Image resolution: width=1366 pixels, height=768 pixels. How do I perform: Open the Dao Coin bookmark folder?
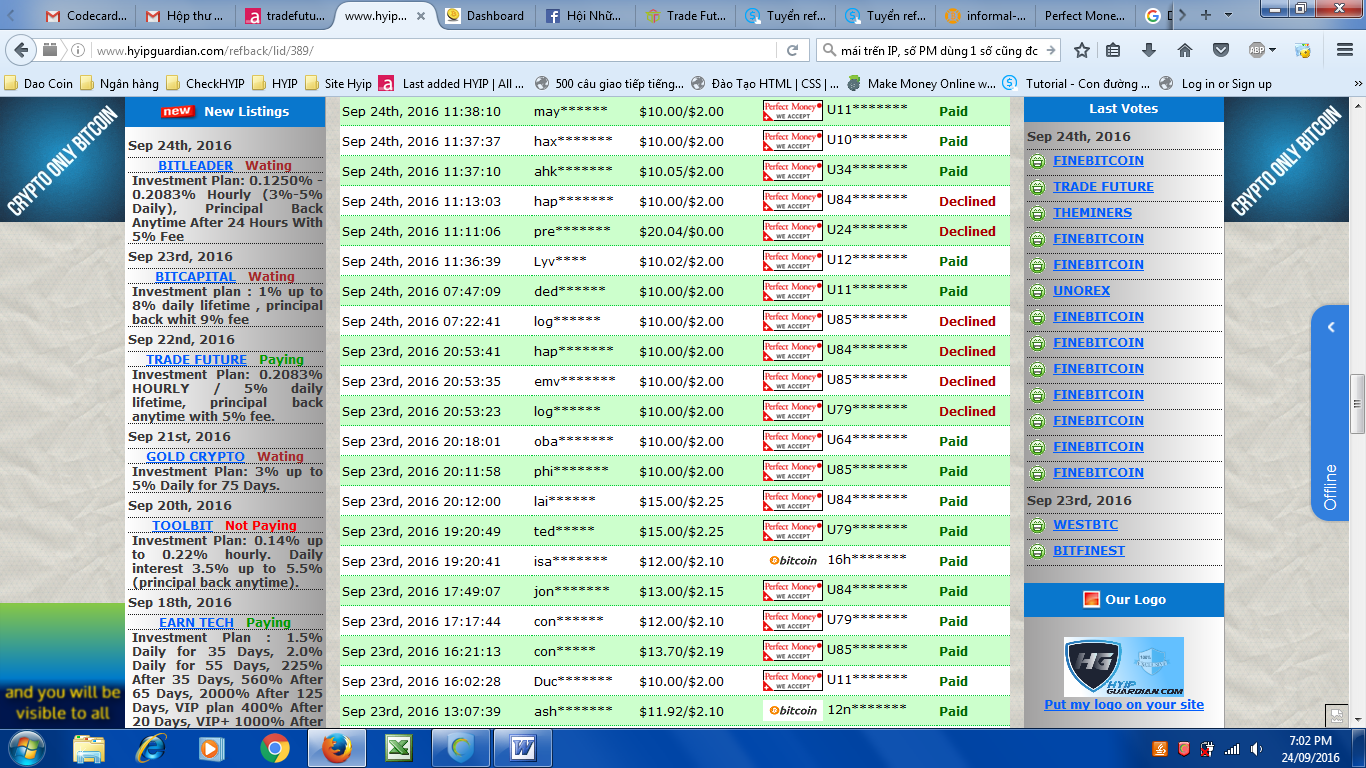tap(39, 84)
